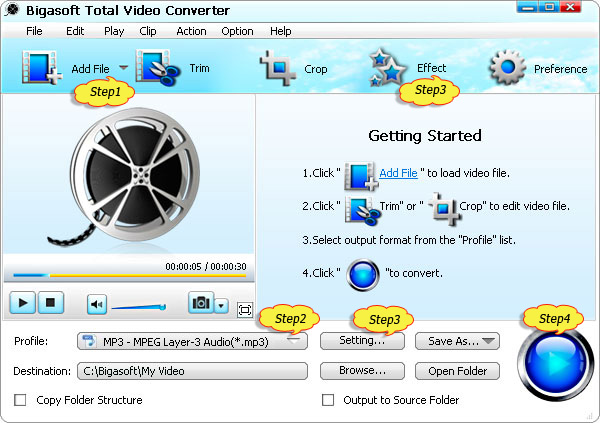Expand the snapshot options dropdown arrow
This screenshot has height=423, width=600.
click(221, 306)
